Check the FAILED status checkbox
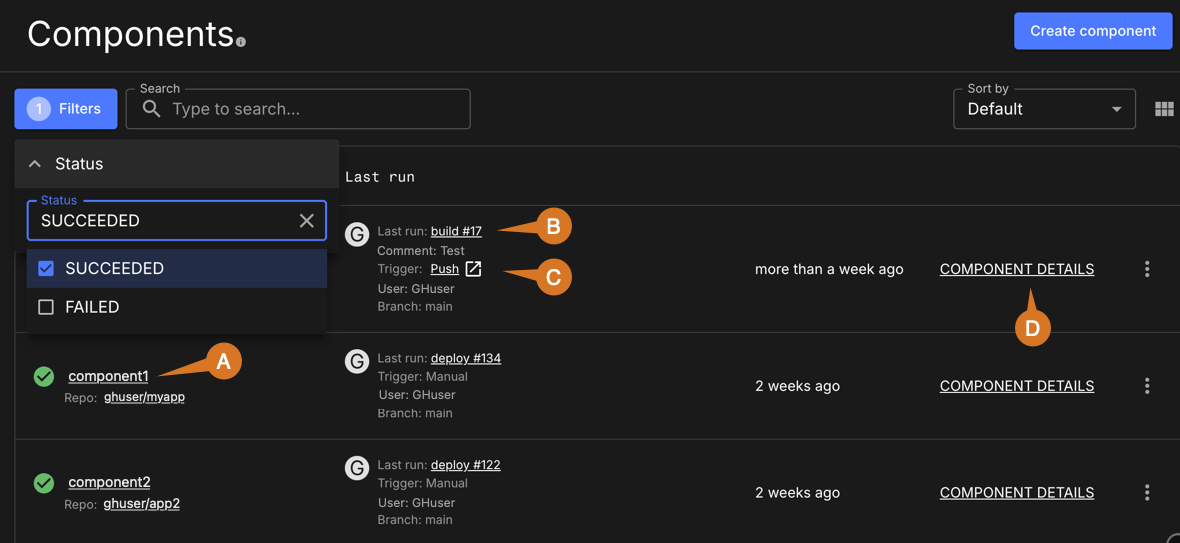Screen dimensions: 1180x543 [x=46, y=307]
